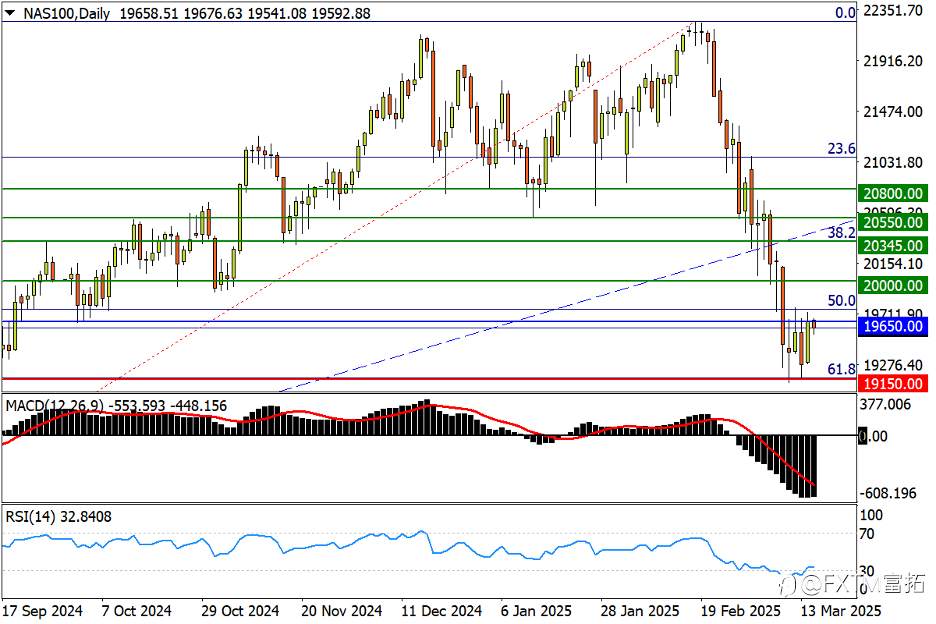Viewport: 936px width, 624px height.
Task: Click the 20 Nov 2024 date label
Action: [x=341, y=611]
